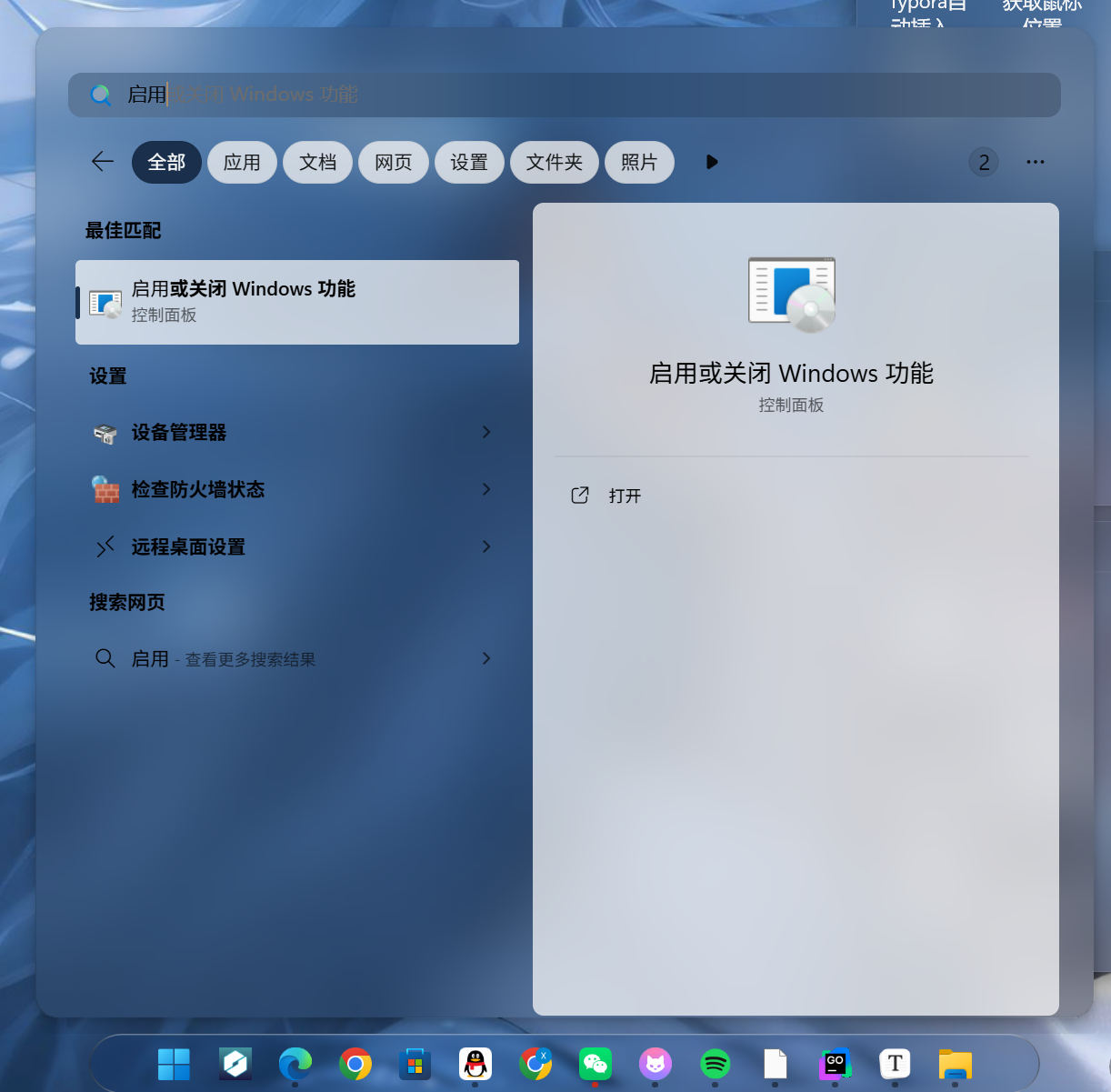Open the Windows Start button
1111x1092 pixels.
[x=174, y=1064]
